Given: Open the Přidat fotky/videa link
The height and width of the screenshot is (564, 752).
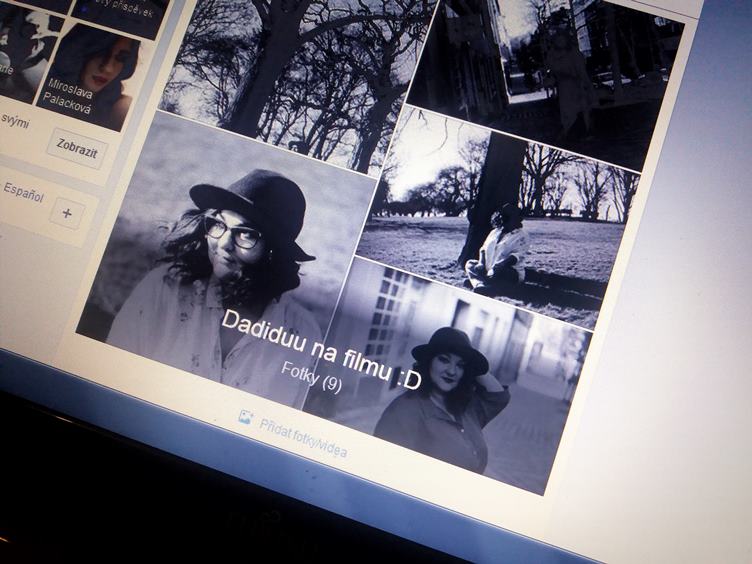Looking at the screenshot, I should coord(303,438).
